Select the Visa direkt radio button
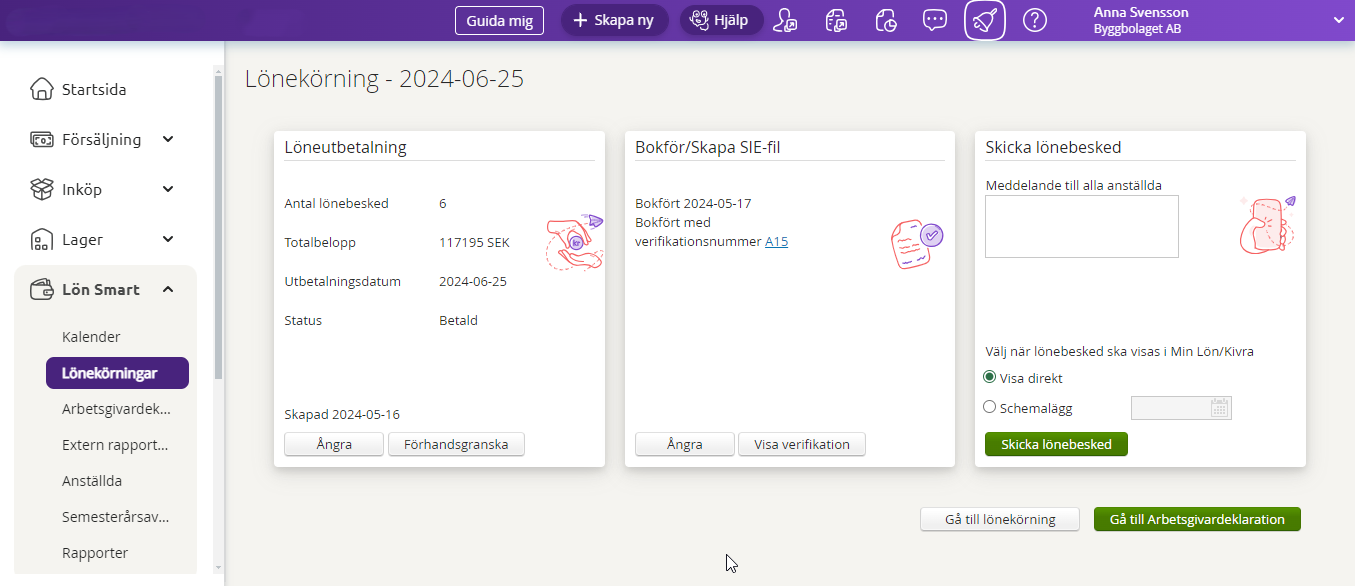Screen dimensions: 1355x586 click(990, 377)
